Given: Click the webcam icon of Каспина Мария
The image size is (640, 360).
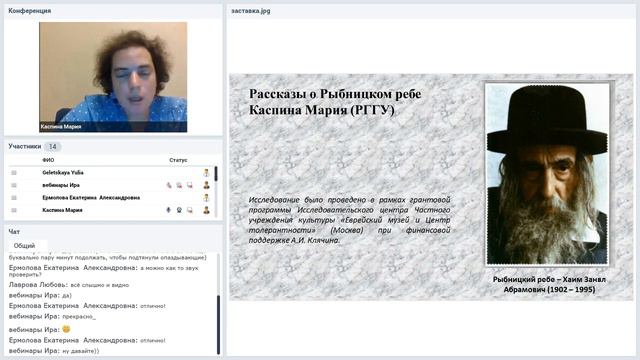Looking at the screenshot, I should pos(179,210).
